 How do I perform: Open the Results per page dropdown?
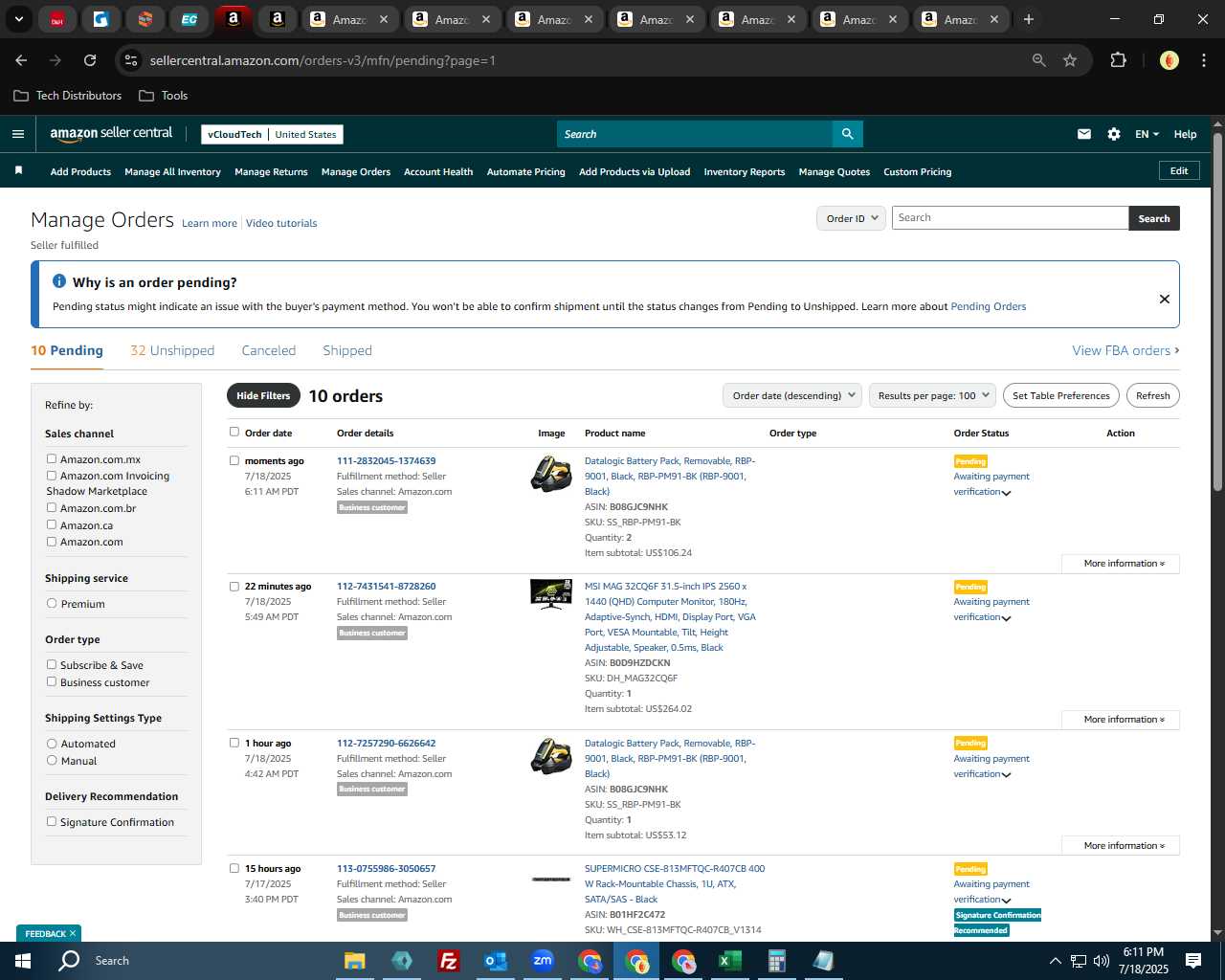932,395
